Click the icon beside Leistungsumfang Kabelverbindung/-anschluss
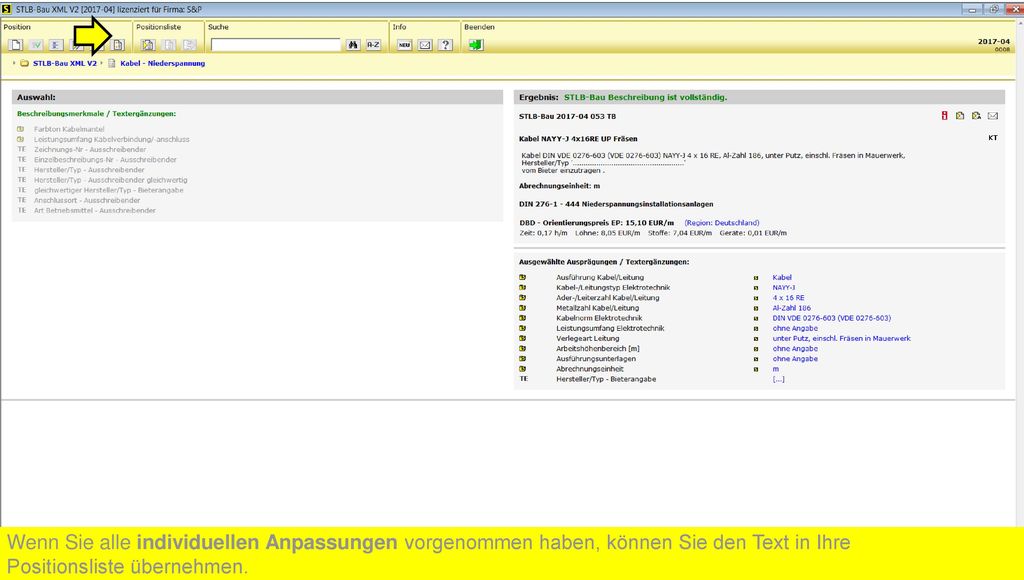 pos(21,139)
